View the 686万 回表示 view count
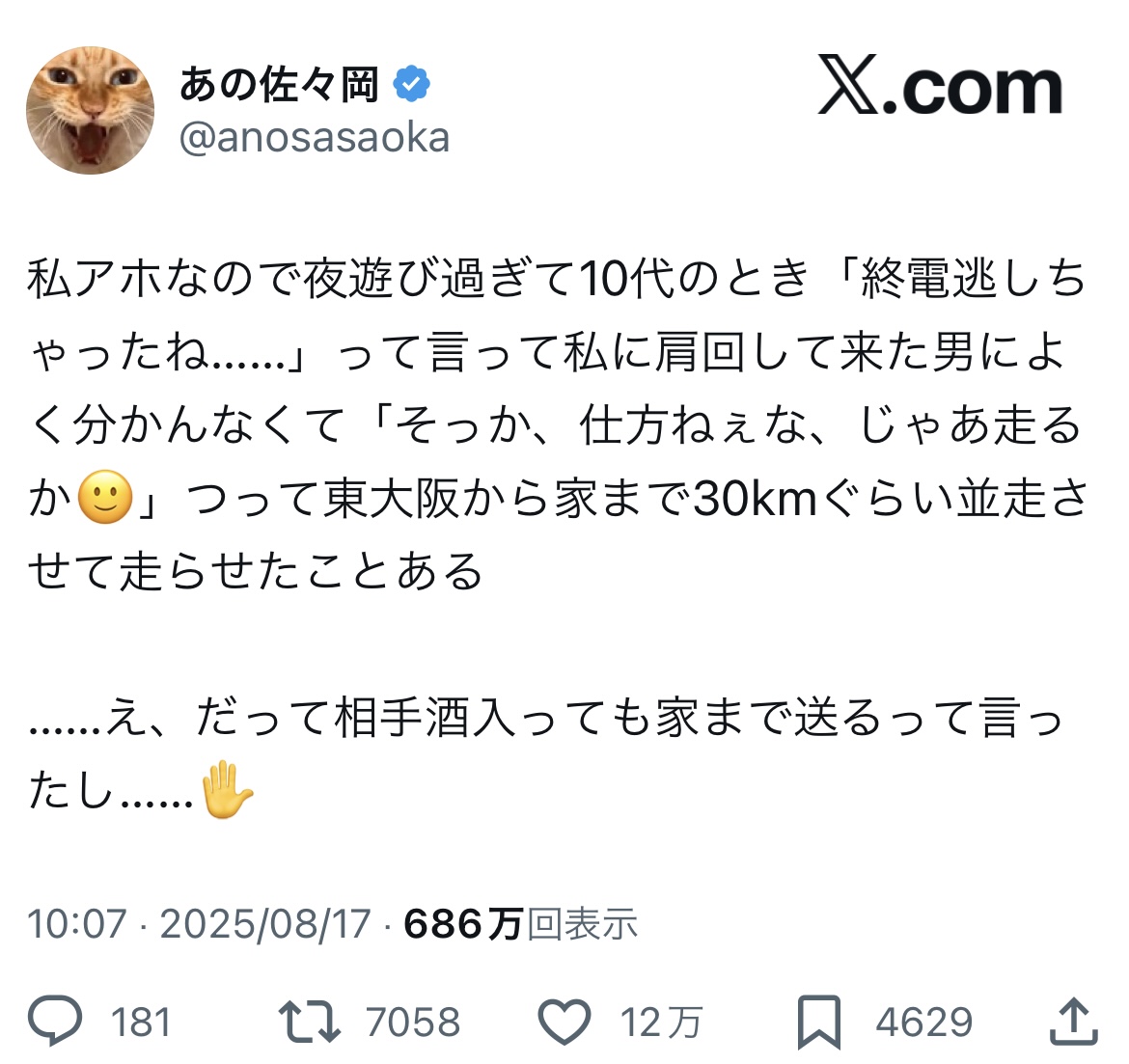The height and width of the screenshot is (1064, 1129). click(520, 923)
